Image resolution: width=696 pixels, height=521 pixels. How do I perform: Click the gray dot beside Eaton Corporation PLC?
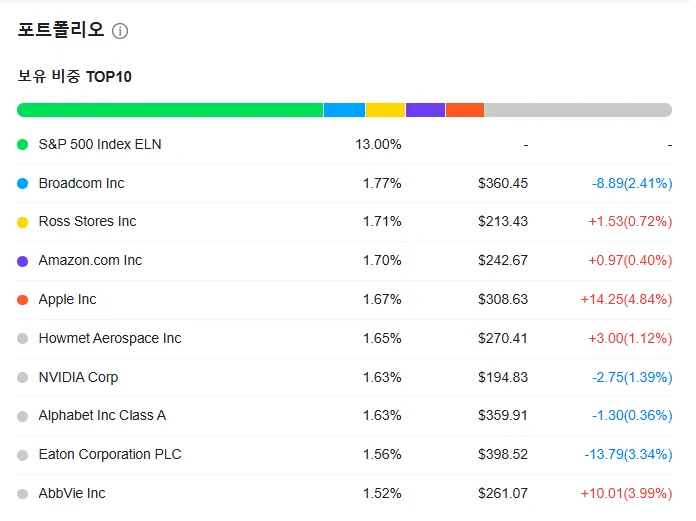[23, 455]
